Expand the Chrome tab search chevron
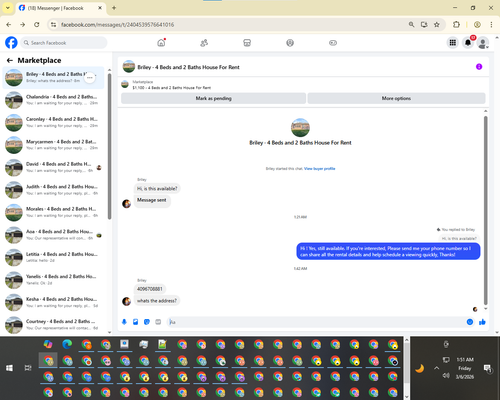 8,8
